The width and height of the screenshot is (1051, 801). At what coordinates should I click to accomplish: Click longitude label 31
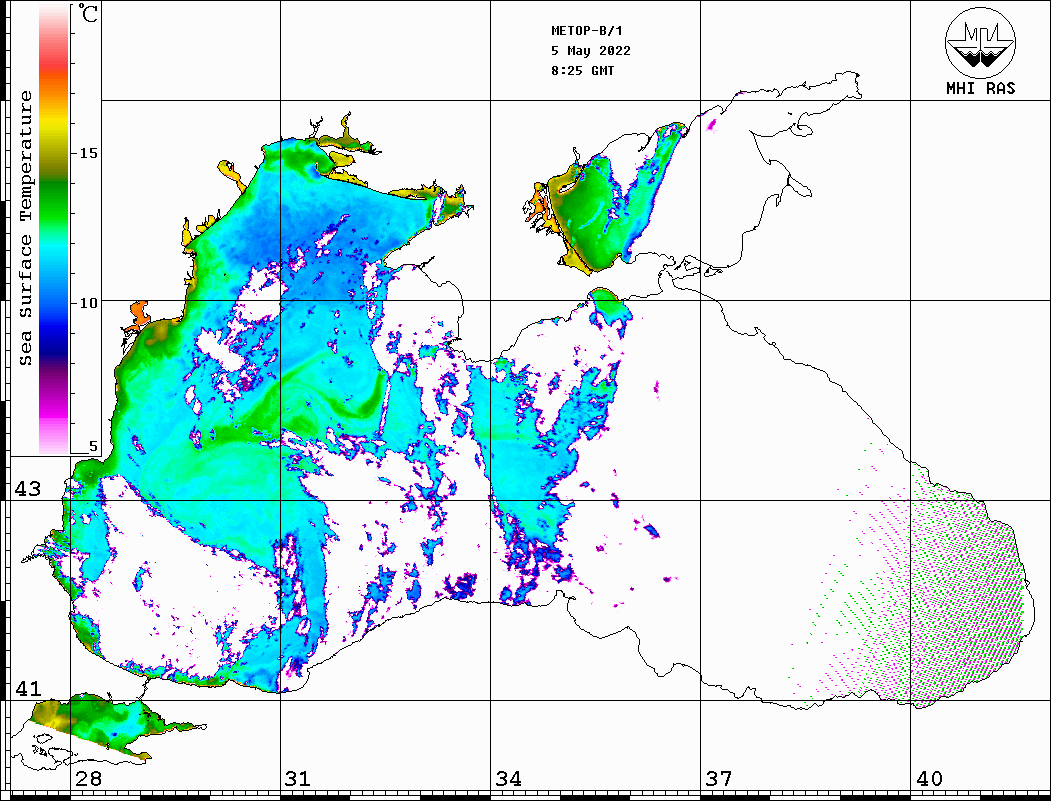pyautogui.click(x=298, y=779)
